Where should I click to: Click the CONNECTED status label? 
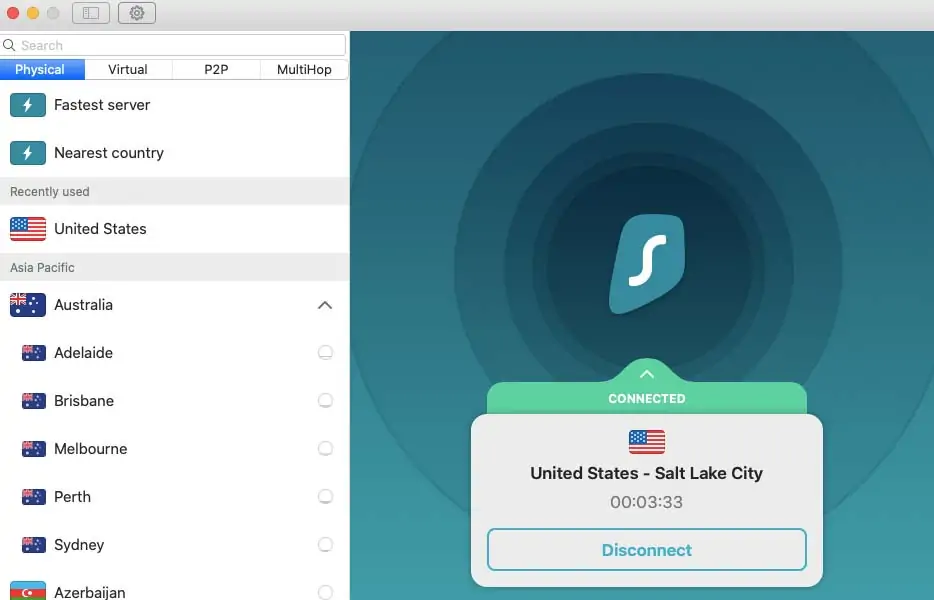click(647, 399)
